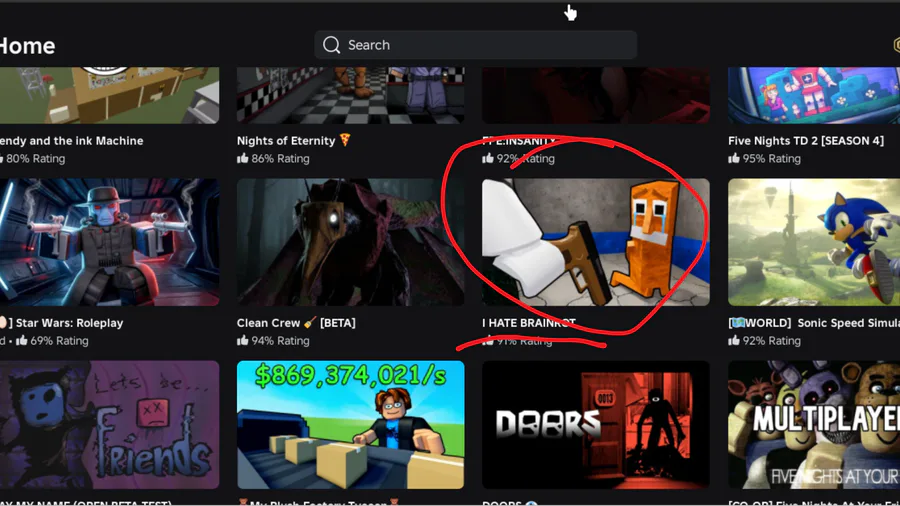
Task: Click the 80% Rating text
Action: click(36, 158)
